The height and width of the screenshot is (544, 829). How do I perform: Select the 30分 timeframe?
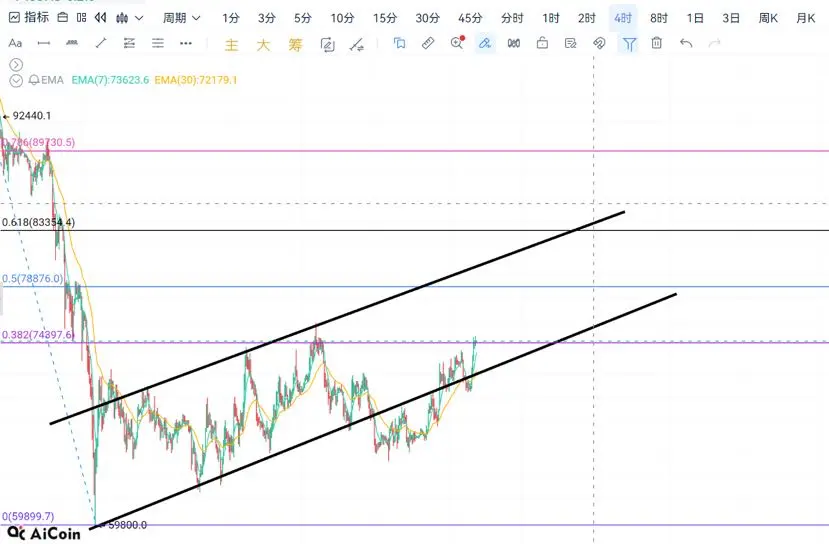pos(427,18)
